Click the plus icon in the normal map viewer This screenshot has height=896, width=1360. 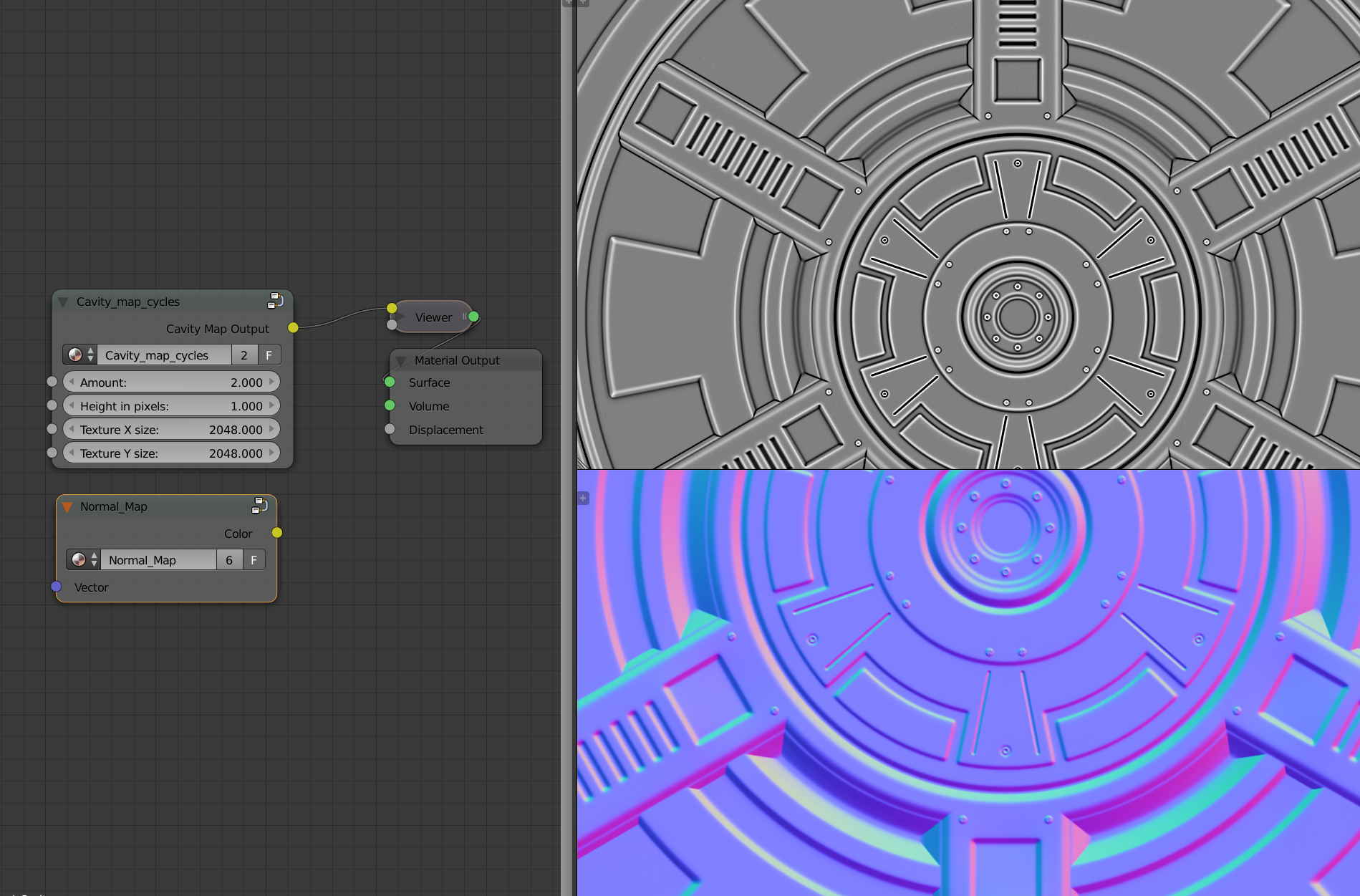[x=583, y=498]
